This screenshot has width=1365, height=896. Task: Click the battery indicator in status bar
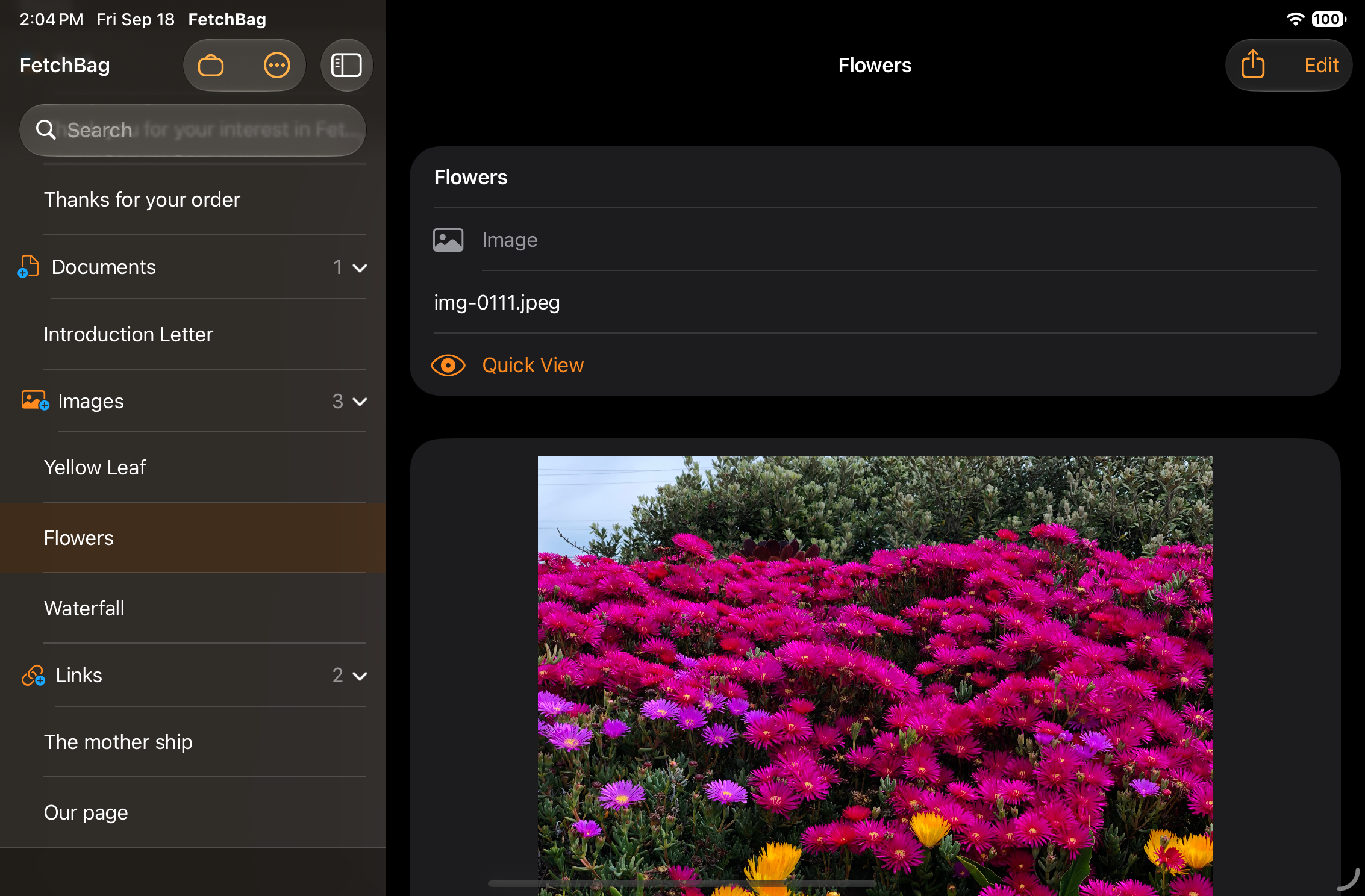(1328, 19)
